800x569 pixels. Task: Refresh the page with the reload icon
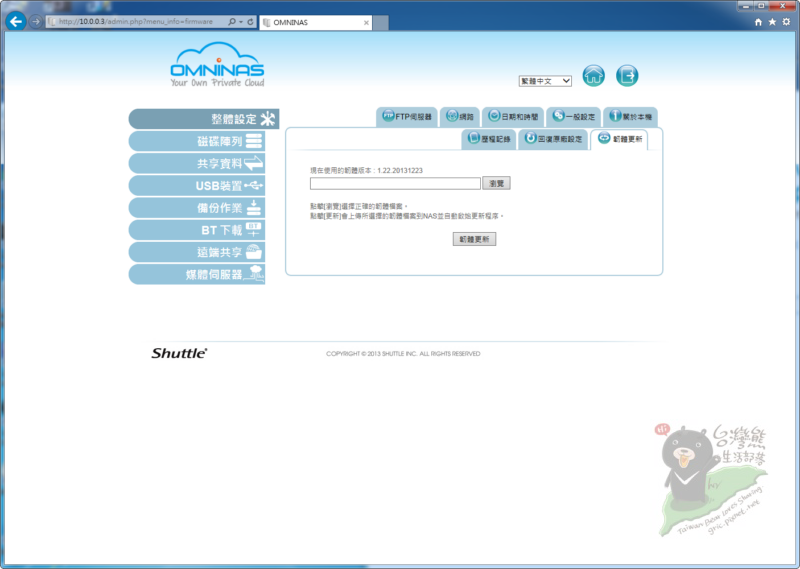point(250,21)
